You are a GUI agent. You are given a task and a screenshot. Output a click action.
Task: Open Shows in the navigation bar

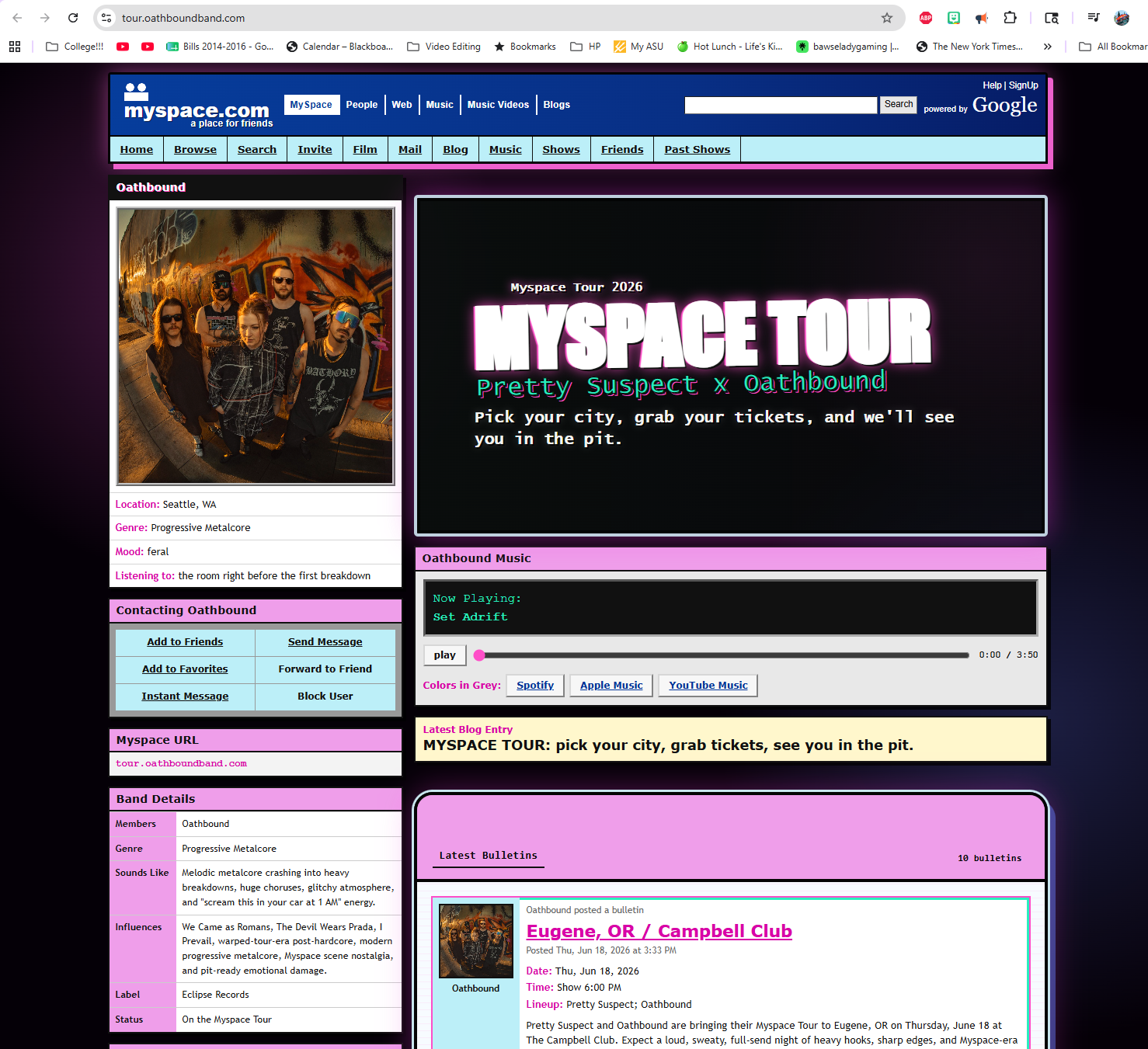[561, 149]
